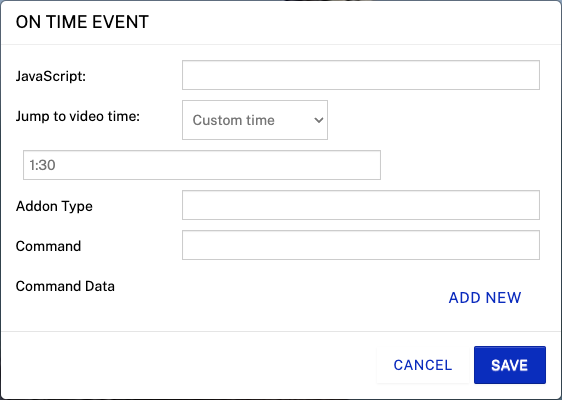
Task: Click the dropdown chevron beside Custom time
Action: click(319, 120)
